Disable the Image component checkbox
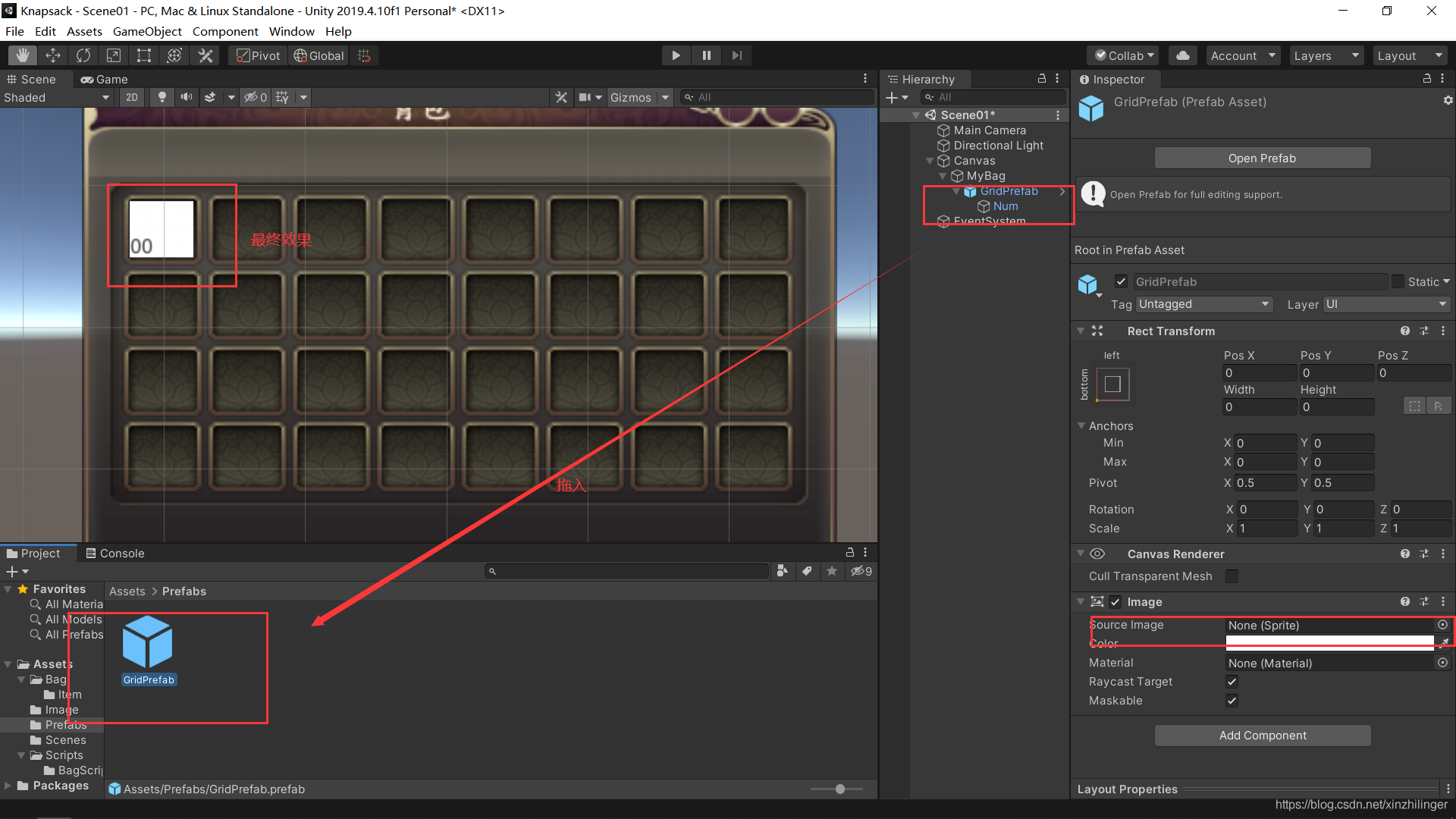 [x=1115, y=601]
